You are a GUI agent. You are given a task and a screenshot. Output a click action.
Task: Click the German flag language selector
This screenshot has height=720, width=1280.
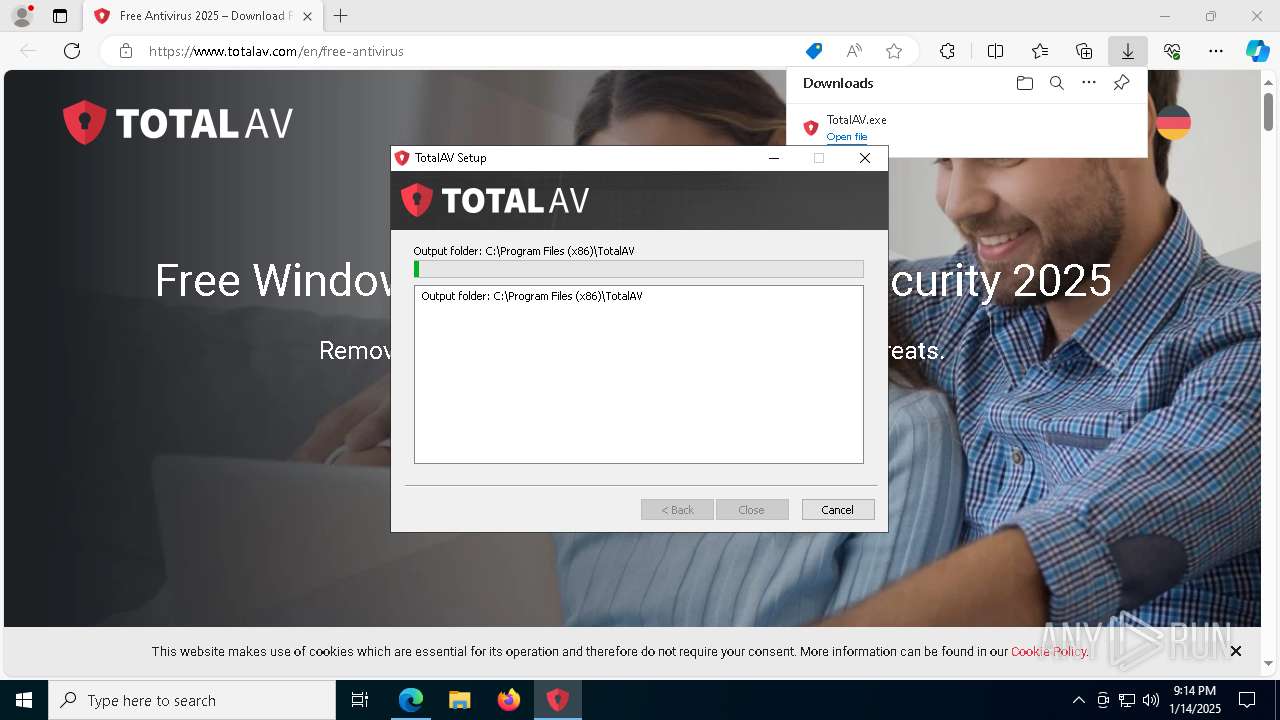(x=1173, y=123)
